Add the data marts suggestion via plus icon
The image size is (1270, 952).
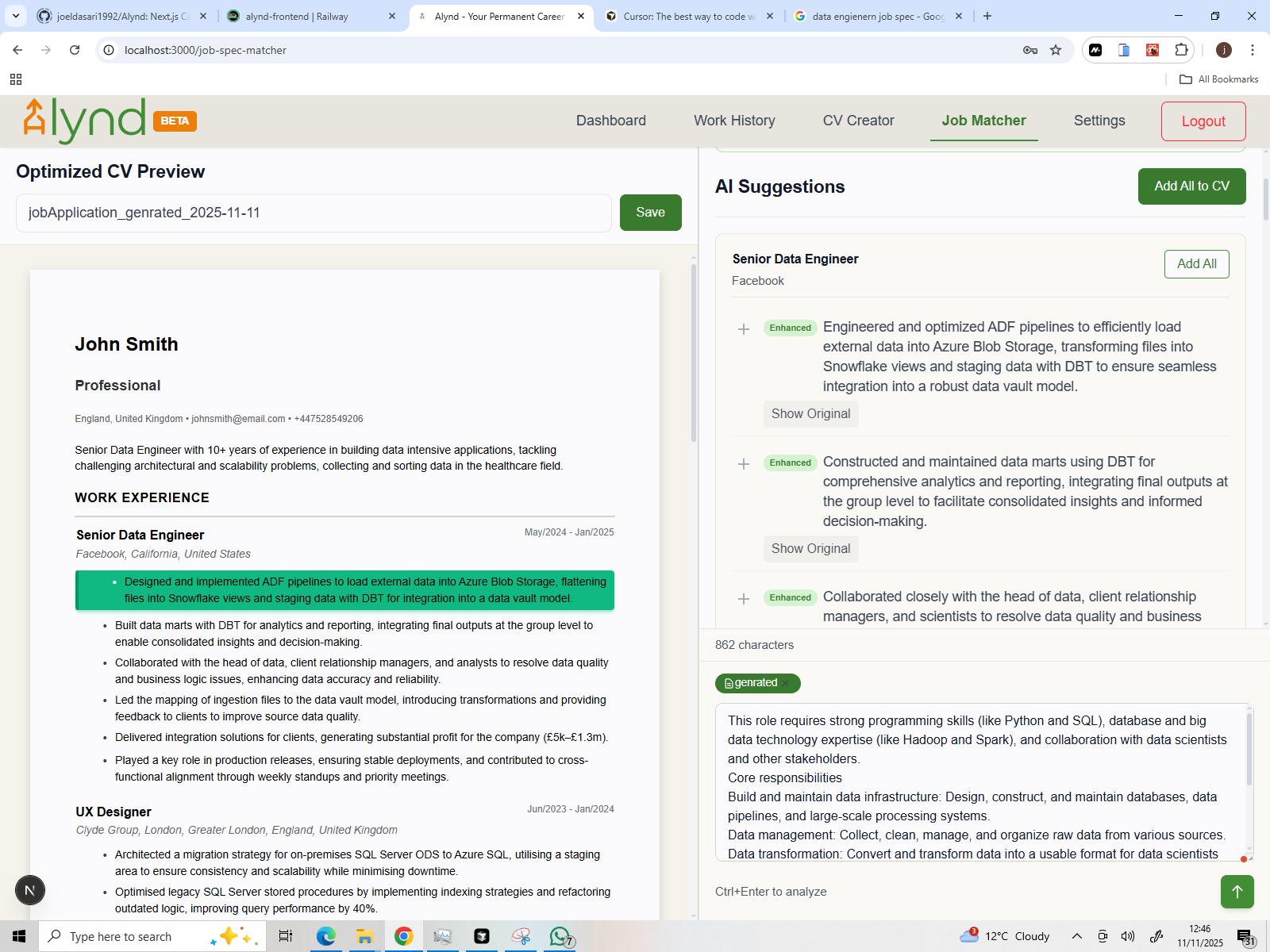click(x=744, y=464)
